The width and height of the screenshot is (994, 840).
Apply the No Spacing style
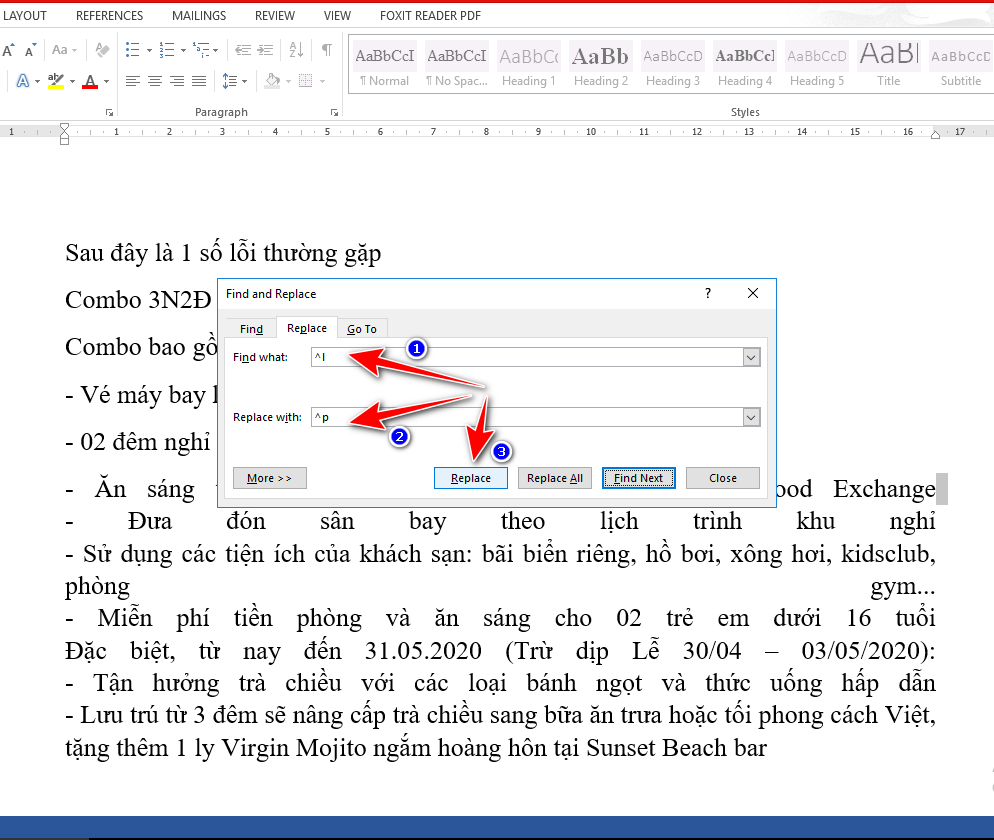point(457,64)
